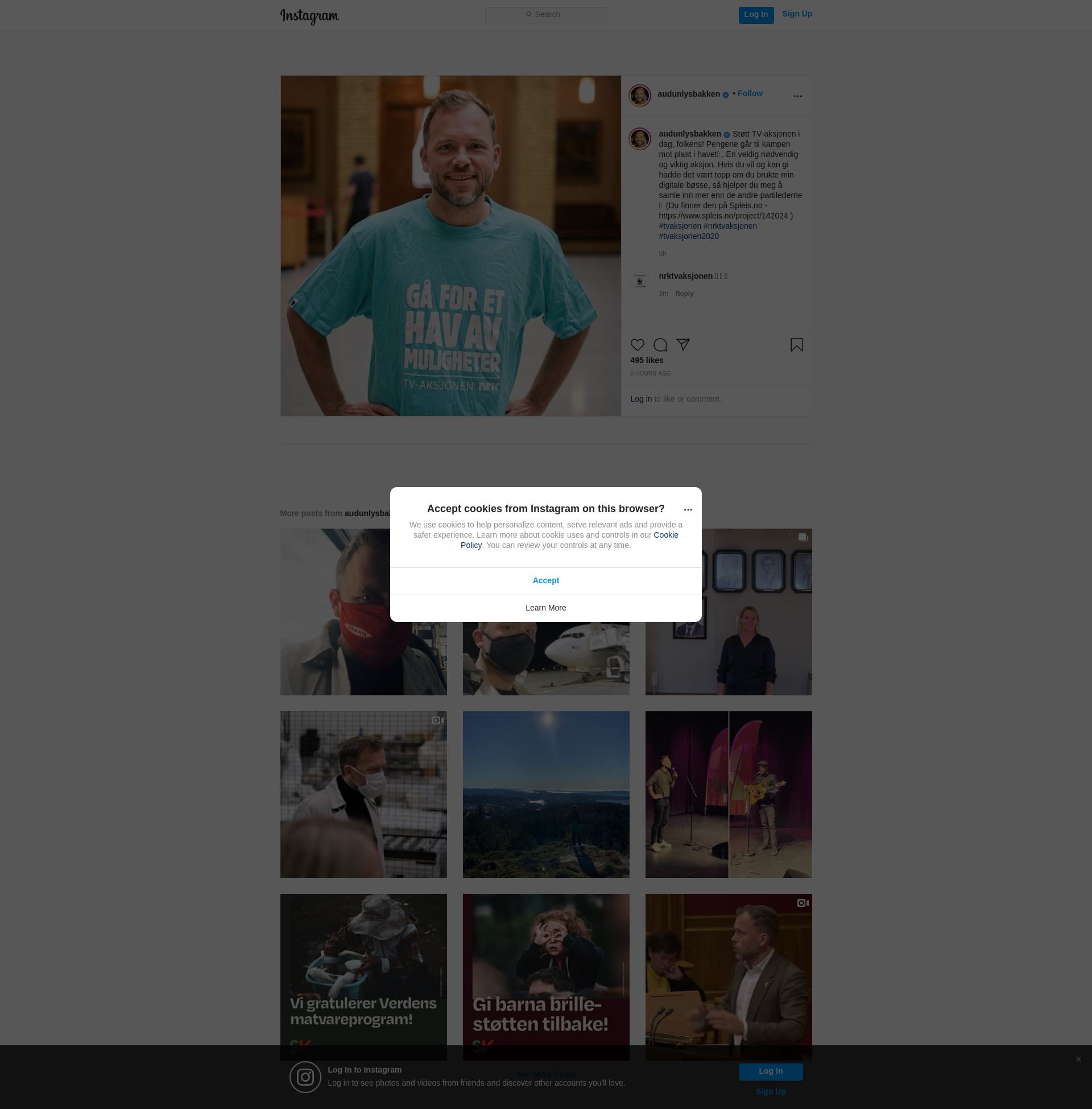Follow audunlysbakken
Image resolution: width=1092 pixels, height=1109 pixels.
(750, 93)
